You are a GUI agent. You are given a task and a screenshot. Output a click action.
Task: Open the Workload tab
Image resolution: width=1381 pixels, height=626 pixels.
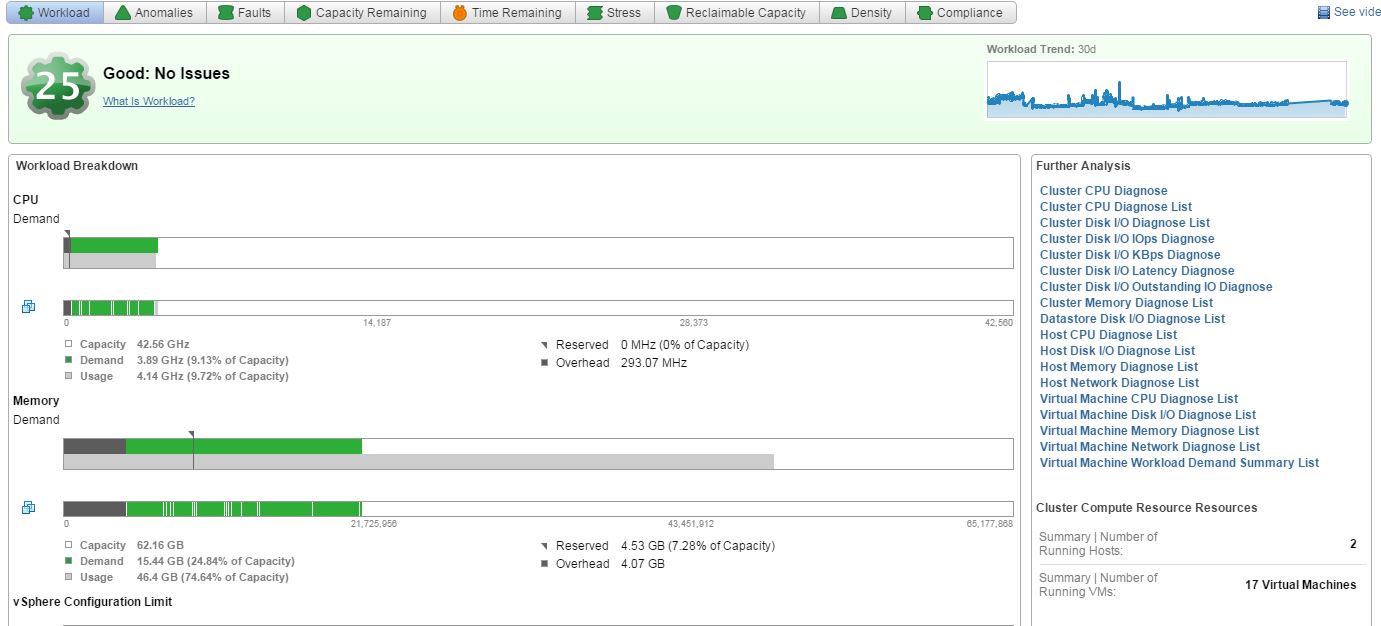click(55, 13)
